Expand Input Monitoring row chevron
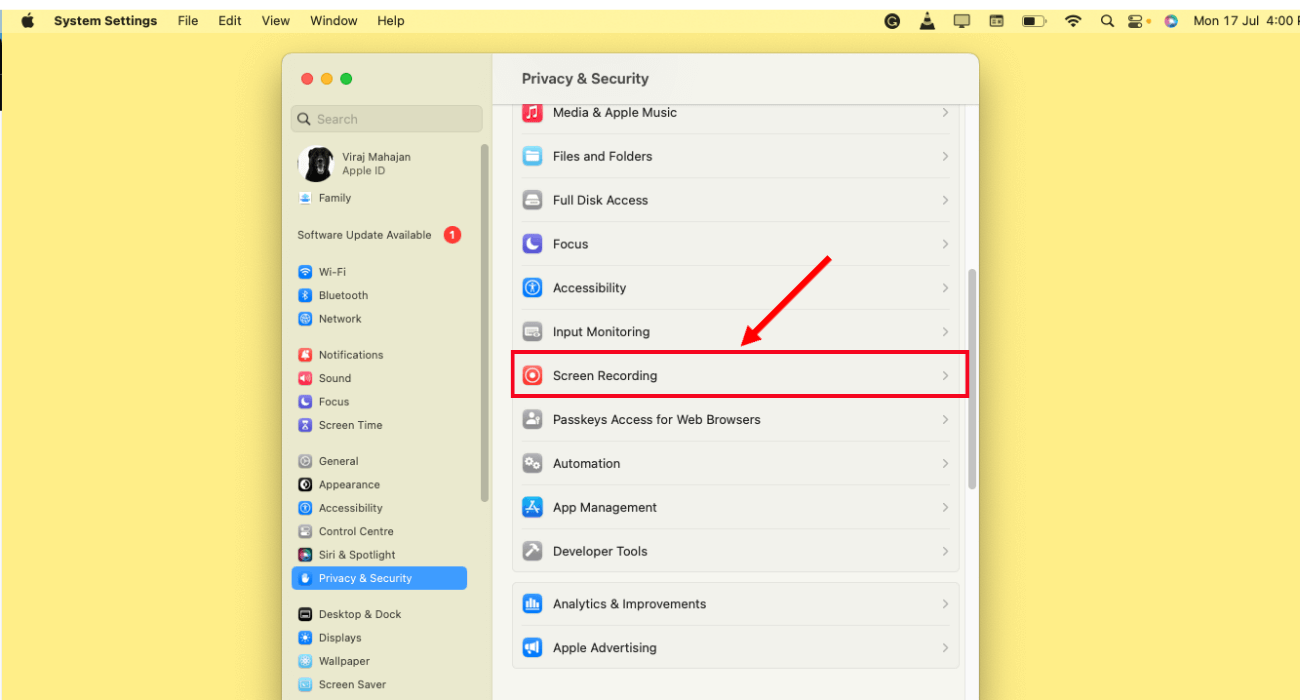 coord(945,332)
